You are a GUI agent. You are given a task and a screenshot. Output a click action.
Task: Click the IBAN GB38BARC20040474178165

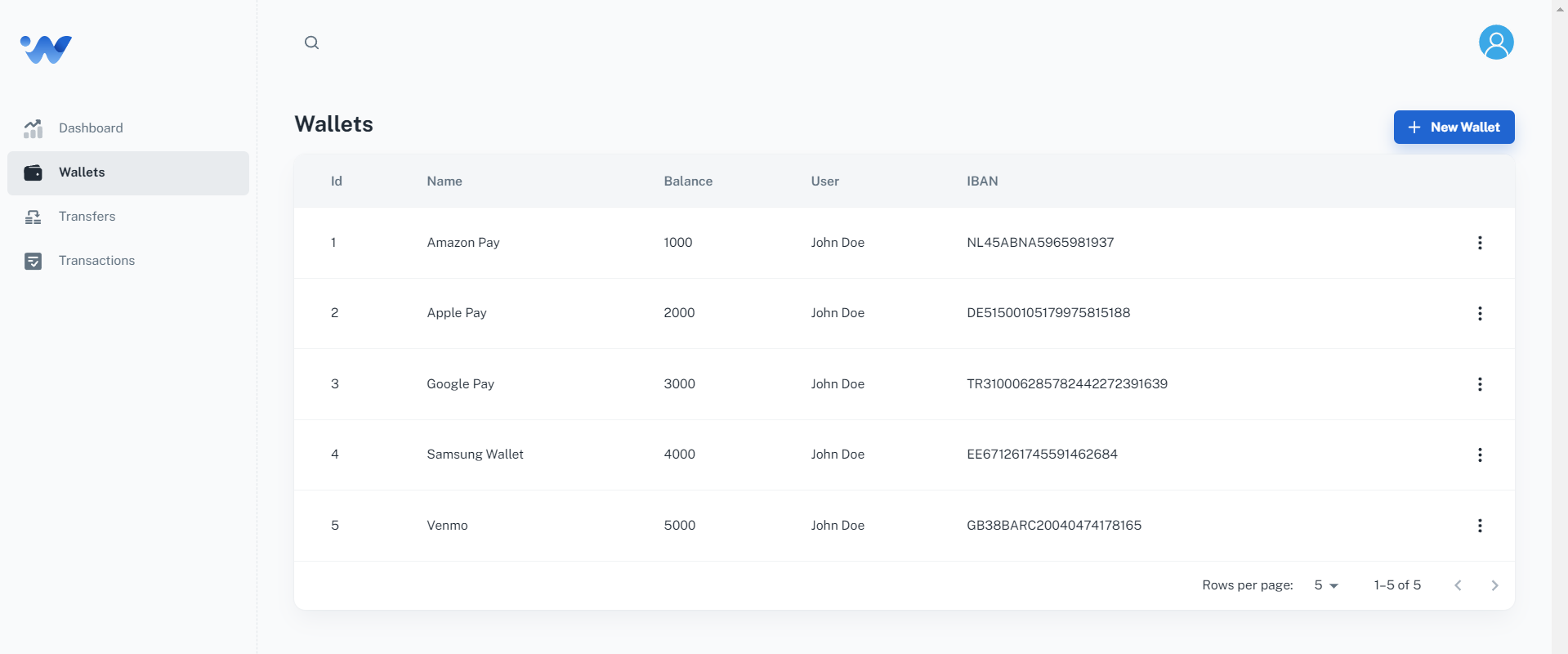(1054, 526)
